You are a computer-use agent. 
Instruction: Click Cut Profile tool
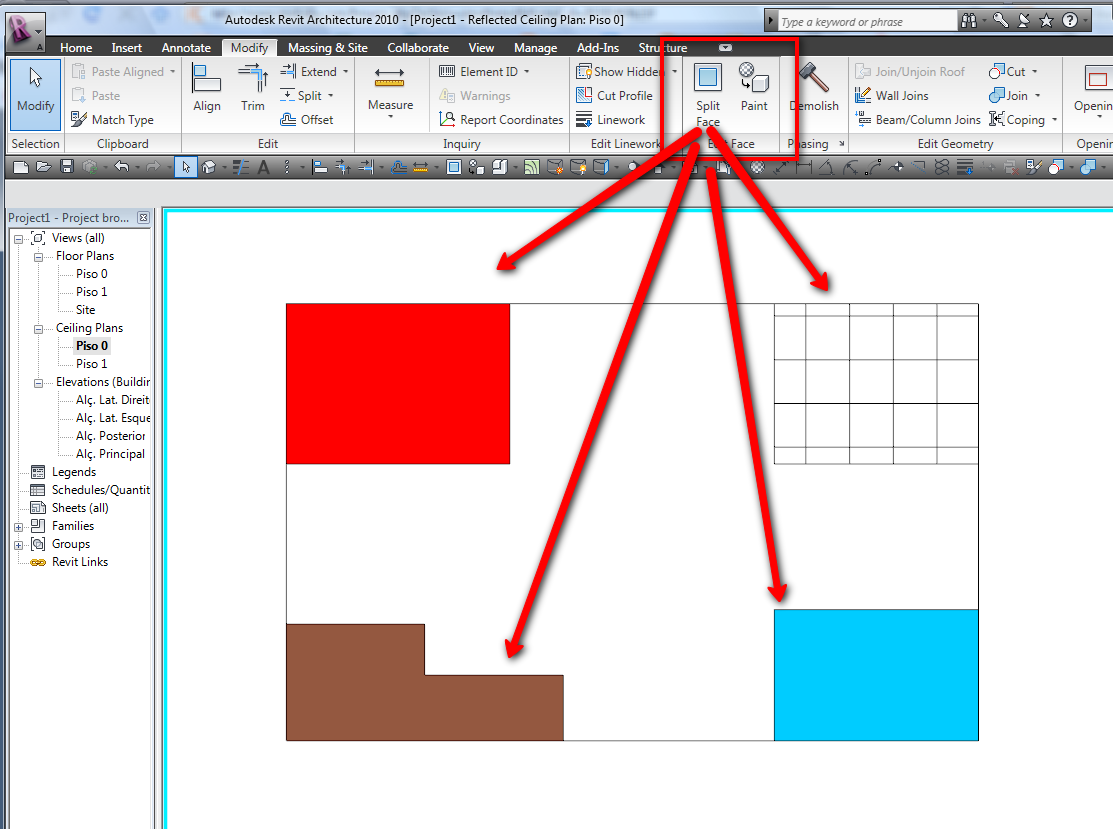[x=615, y=96]
